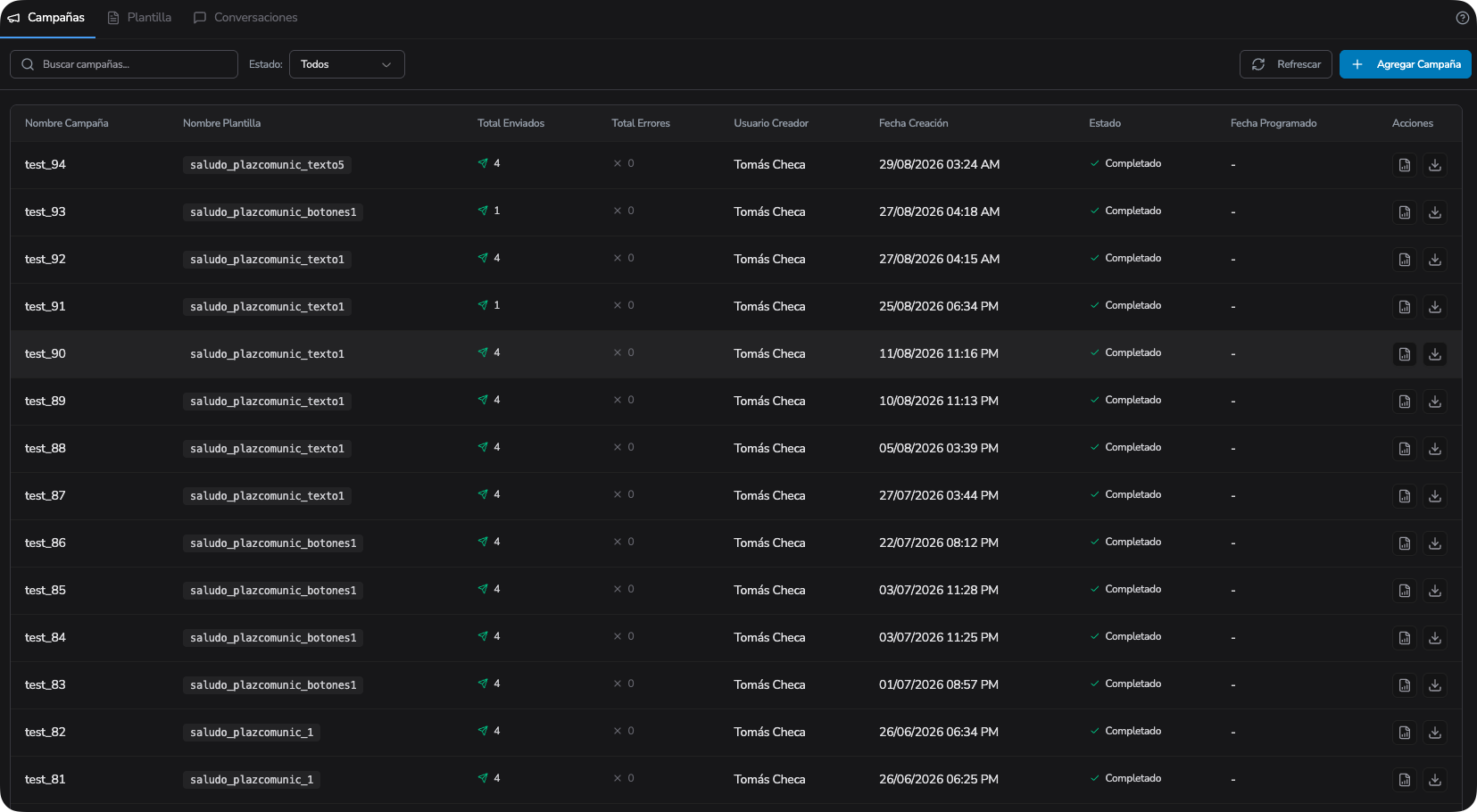Click the Usuario Creador column header

click(x=771, y=123)
